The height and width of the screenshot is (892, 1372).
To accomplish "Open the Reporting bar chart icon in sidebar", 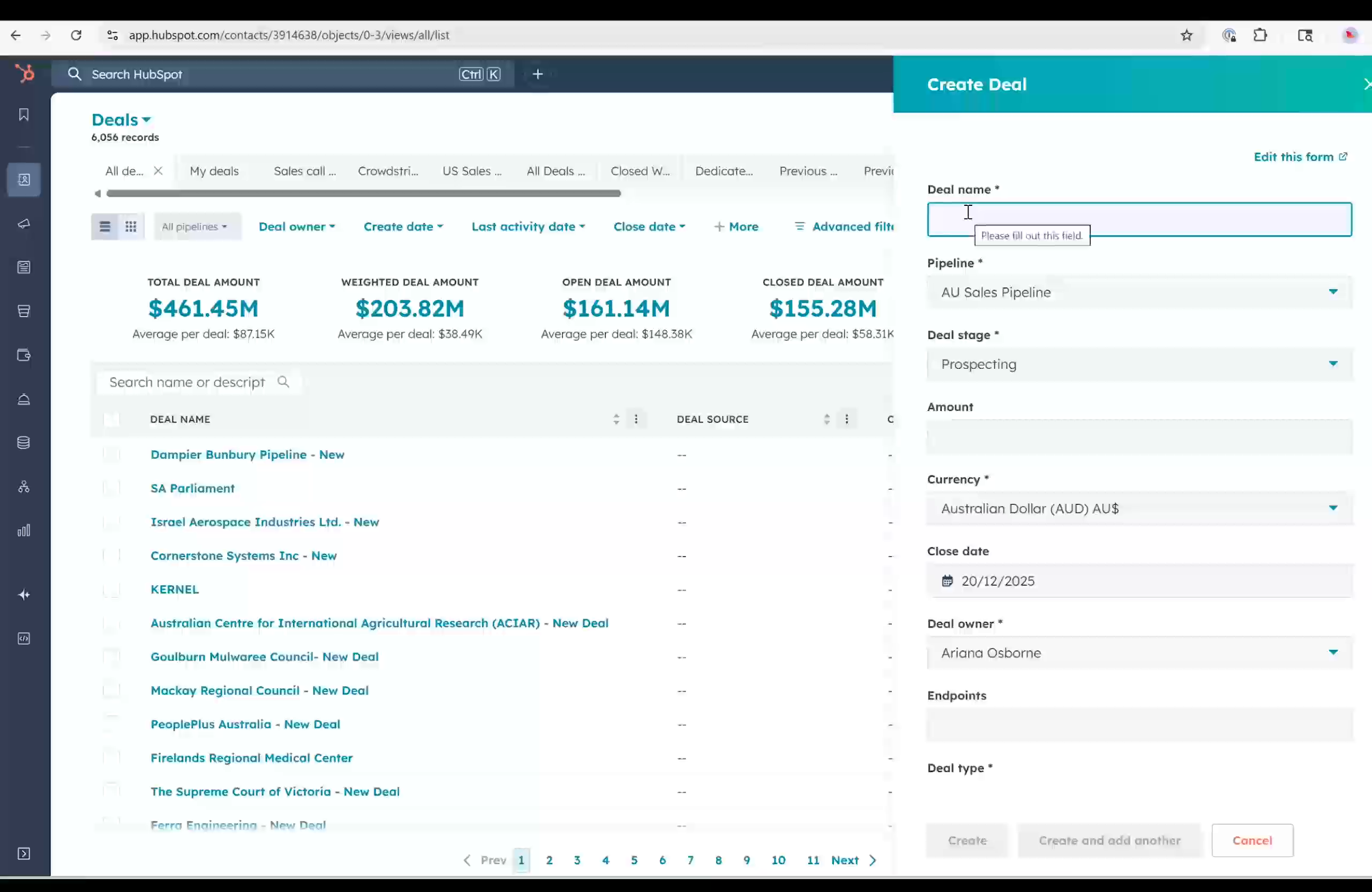I will [x=24, y=530].
